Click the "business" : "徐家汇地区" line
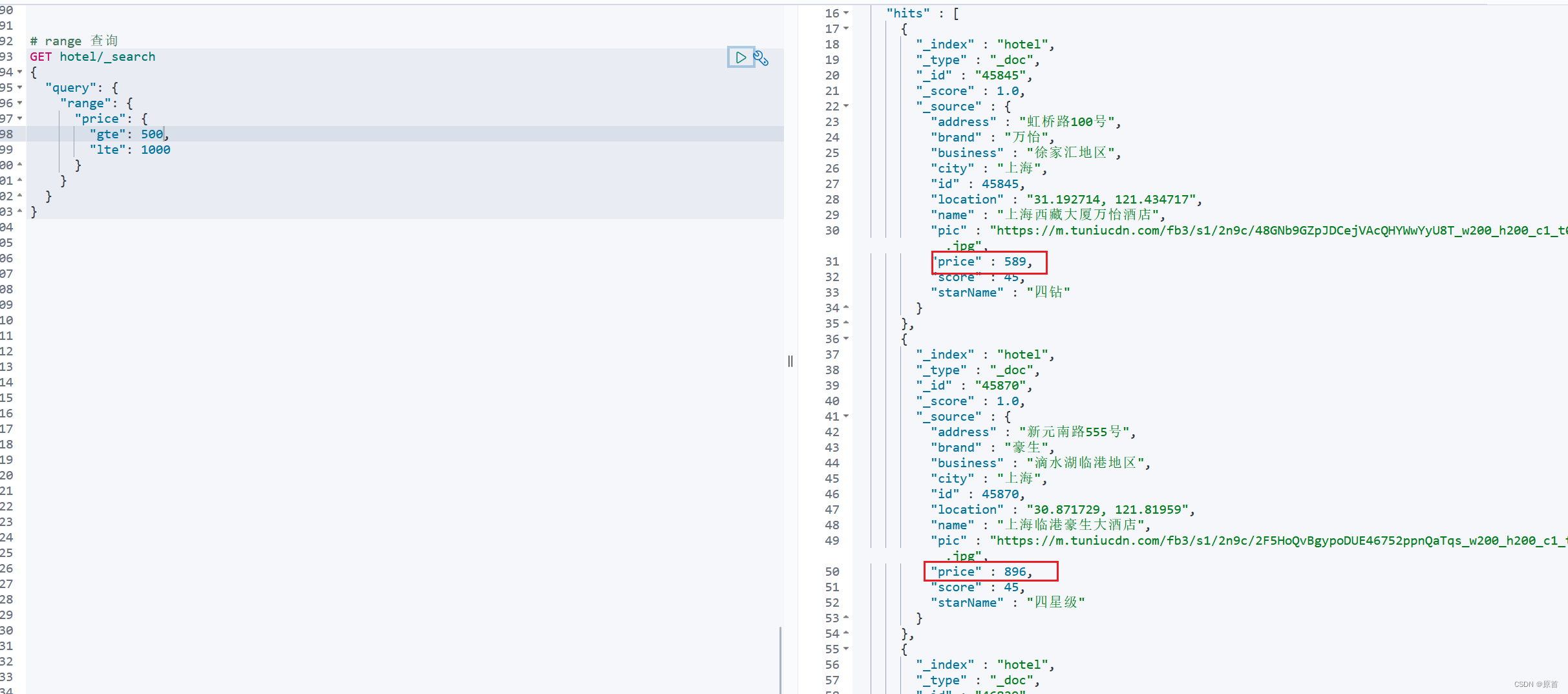The width and height of the screenshot is (1568, 694). pos(1026,153)
